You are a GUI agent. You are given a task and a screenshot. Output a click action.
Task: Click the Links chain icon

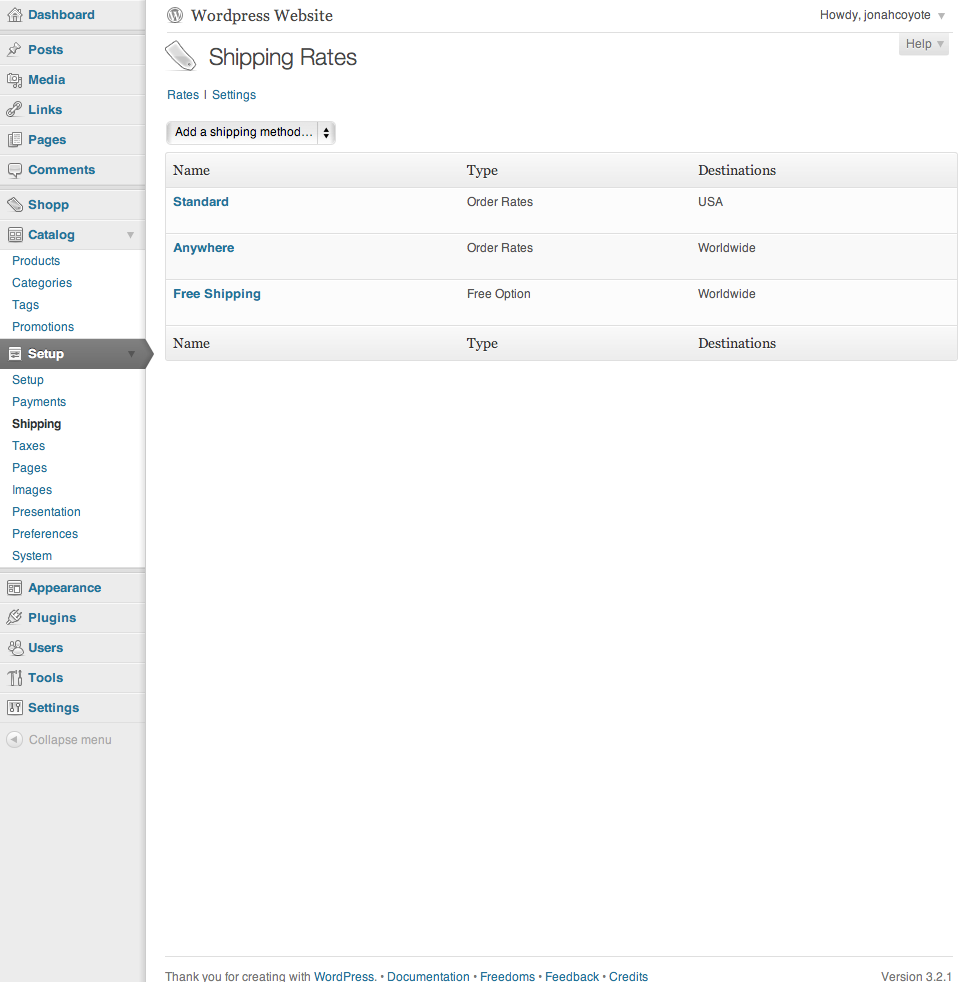tap(14, 110)
